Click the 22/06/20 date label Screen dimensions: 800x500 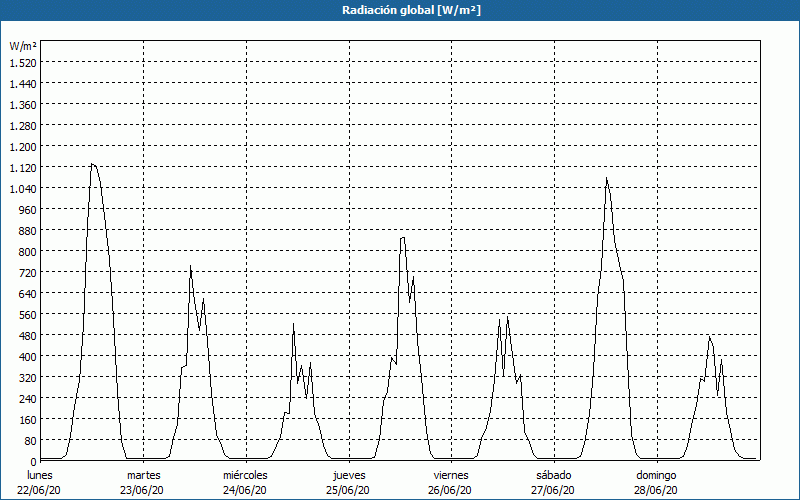coord(39,490)
